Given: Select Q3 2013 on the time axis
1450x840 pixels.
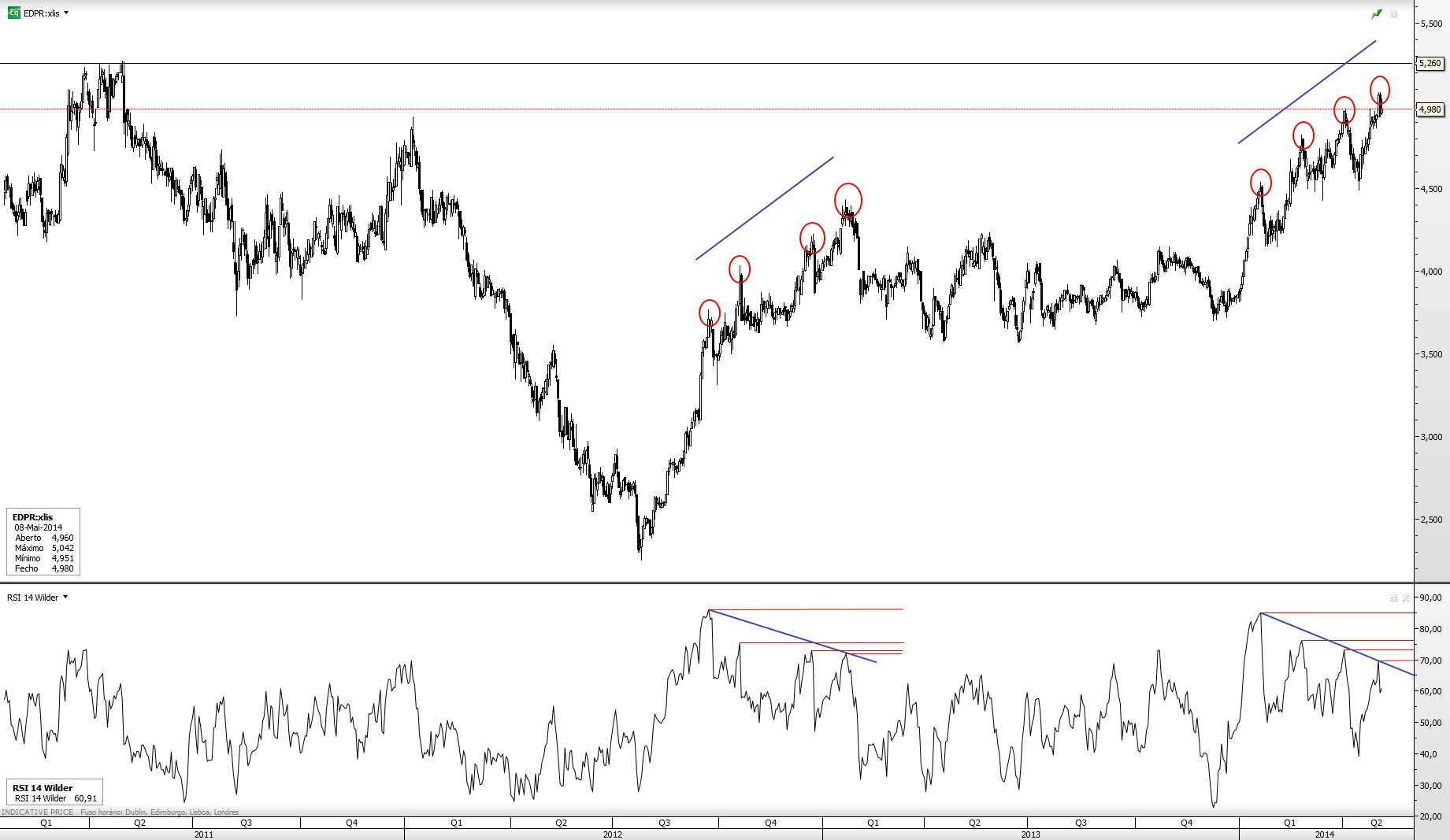Looking at the screenshot, I should point(1081,823).
